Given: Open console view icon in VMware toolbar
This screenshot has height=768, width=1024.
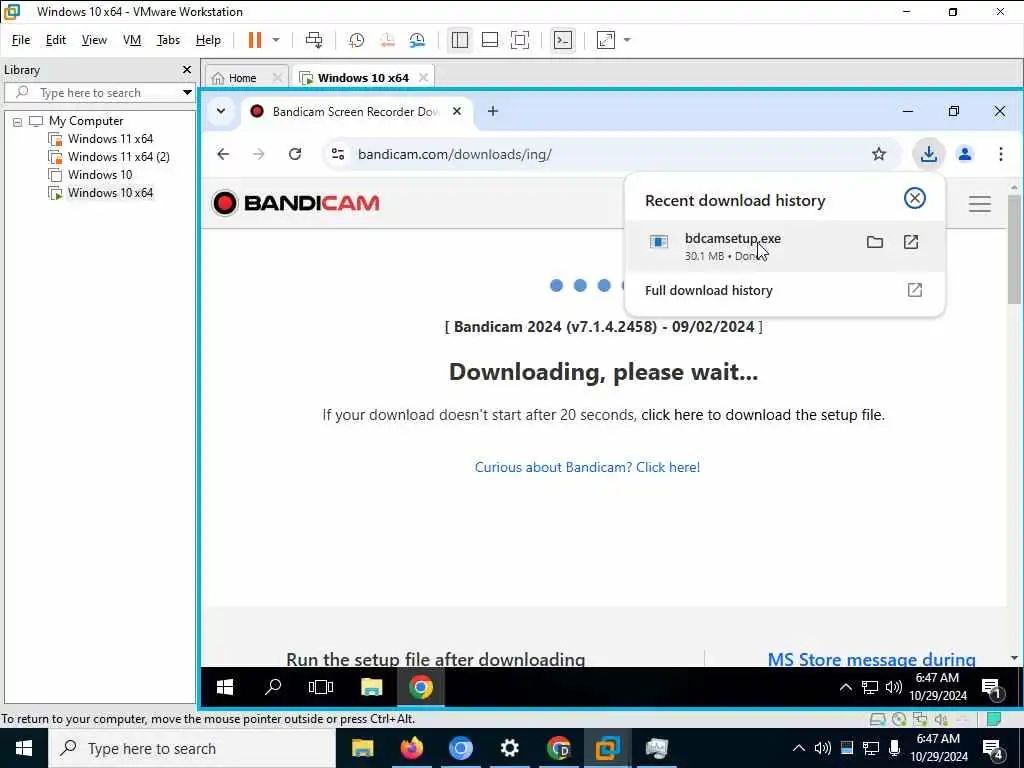Looking at the screenshot, I should coord(562,40).
